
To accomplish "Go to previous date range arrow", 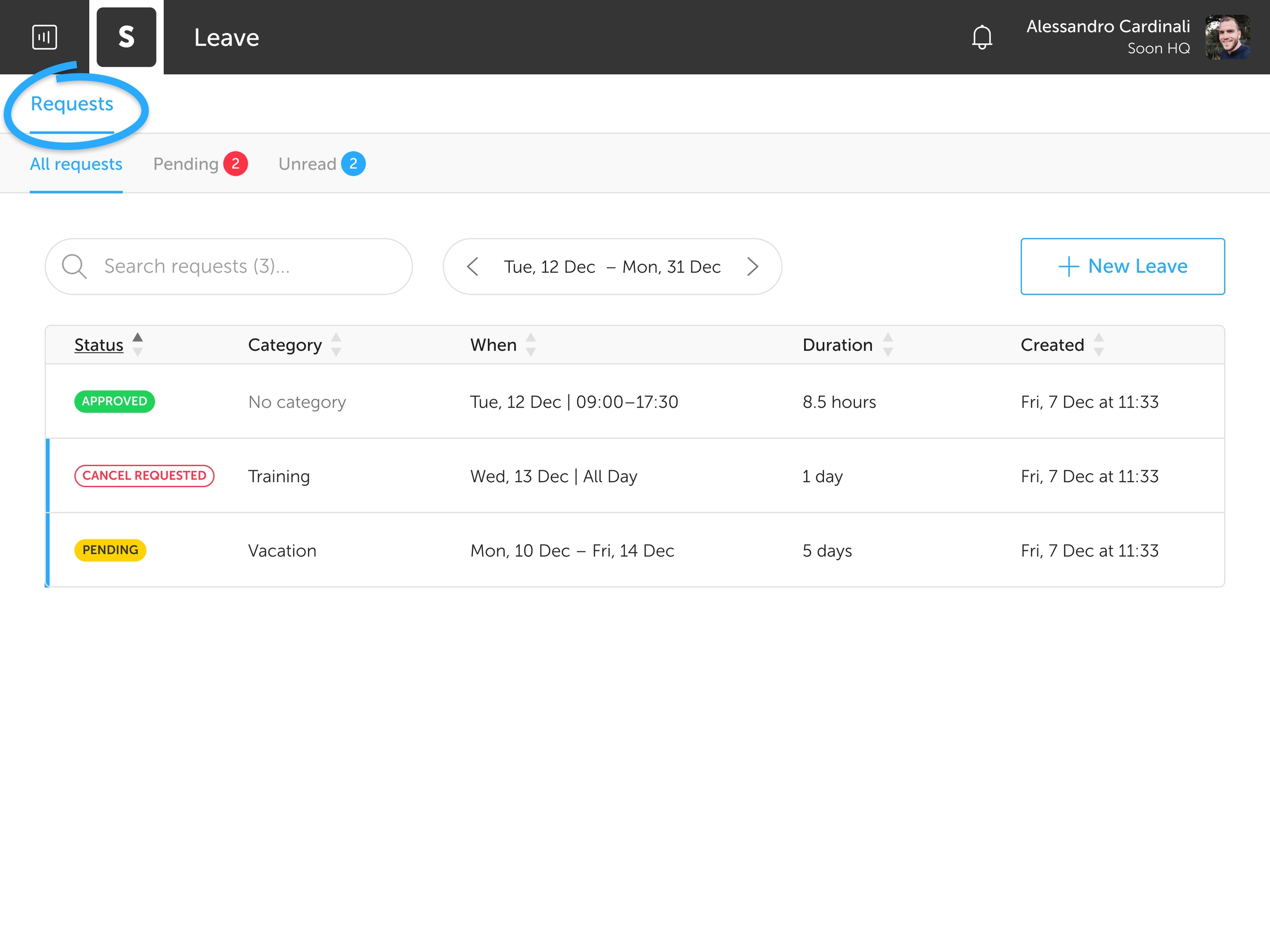I will [x=472, y=267].
